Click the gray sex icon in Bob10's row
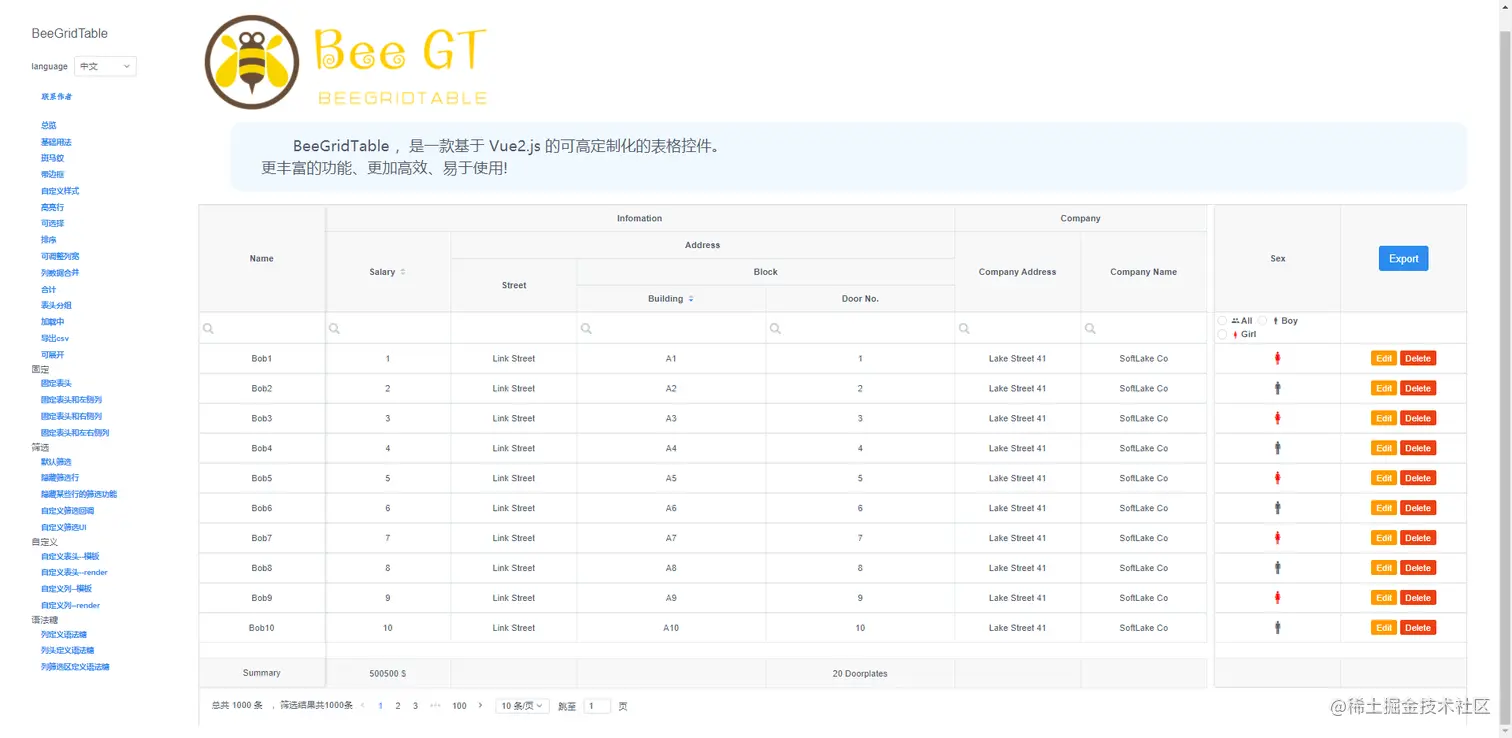The height and width of the screenshot is (738, 1512). click(x=1277, y=628)
